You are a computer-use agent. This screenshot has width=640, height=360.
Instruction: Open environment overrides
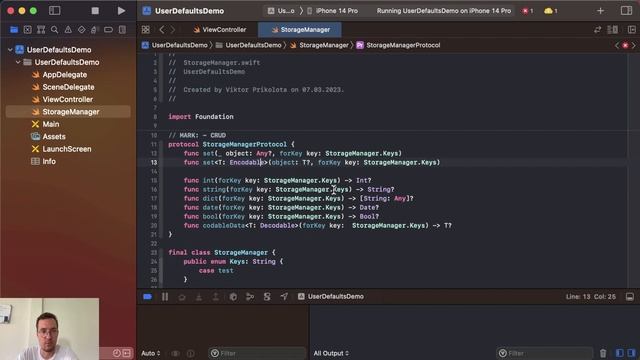[x=267, y=297]
